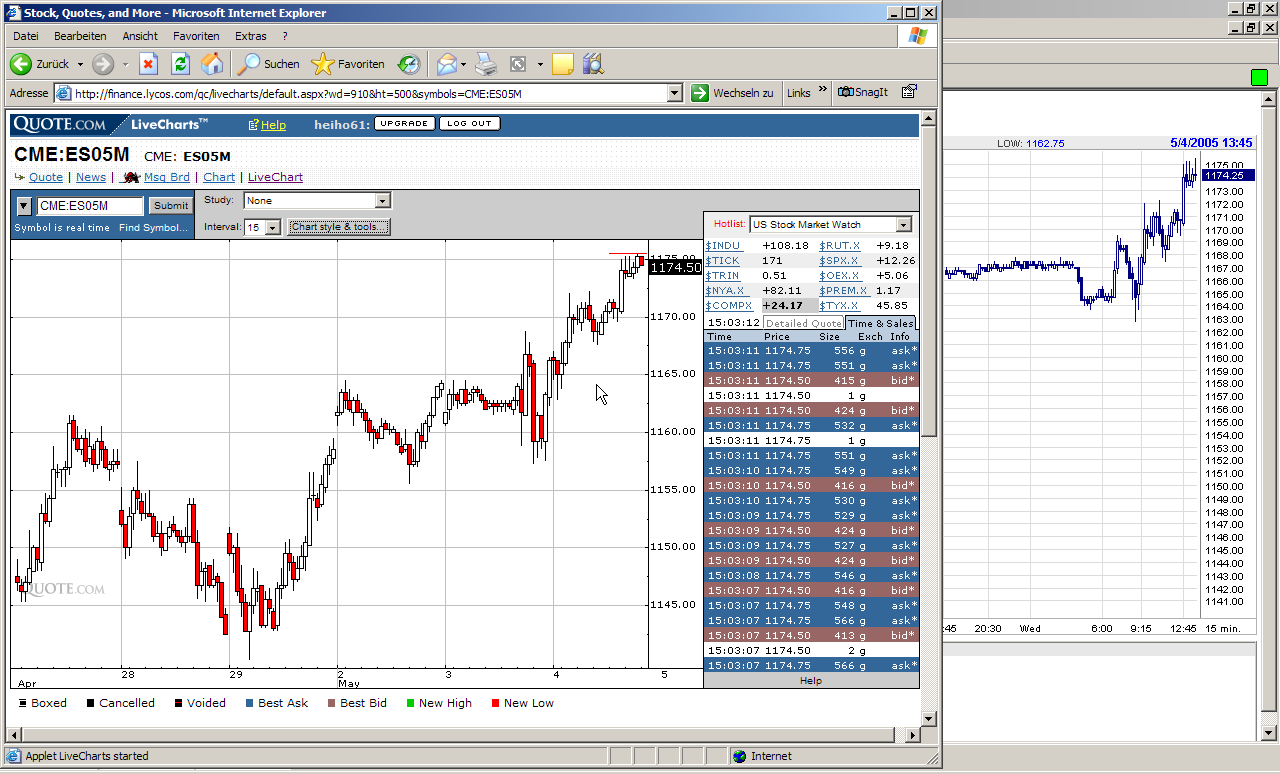Go to the Home page icon
Screen dimensions: 1280x774
[212, 64]
